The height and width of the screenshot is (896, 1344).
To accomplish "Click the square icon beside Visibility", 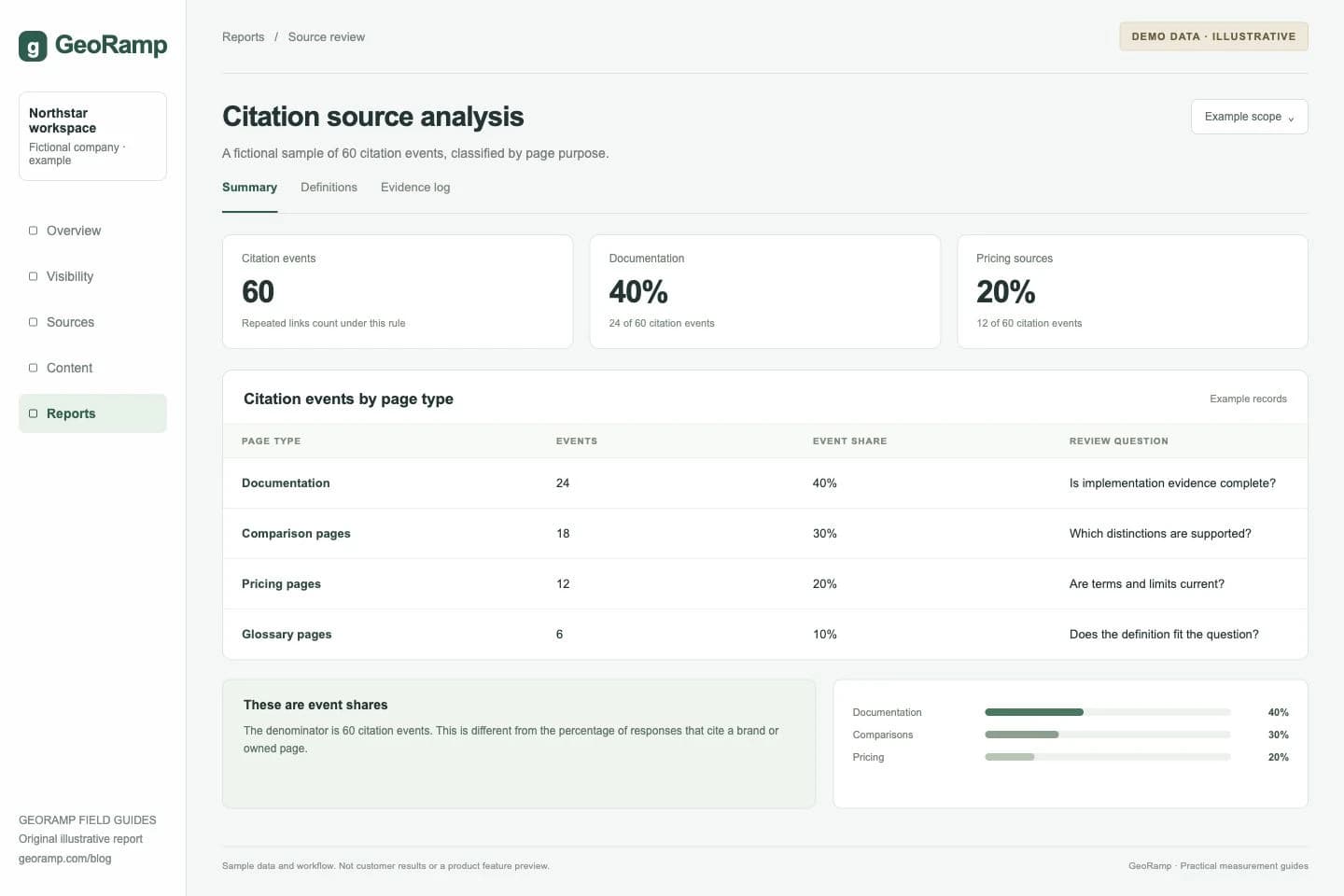I will tap(34, 276).
